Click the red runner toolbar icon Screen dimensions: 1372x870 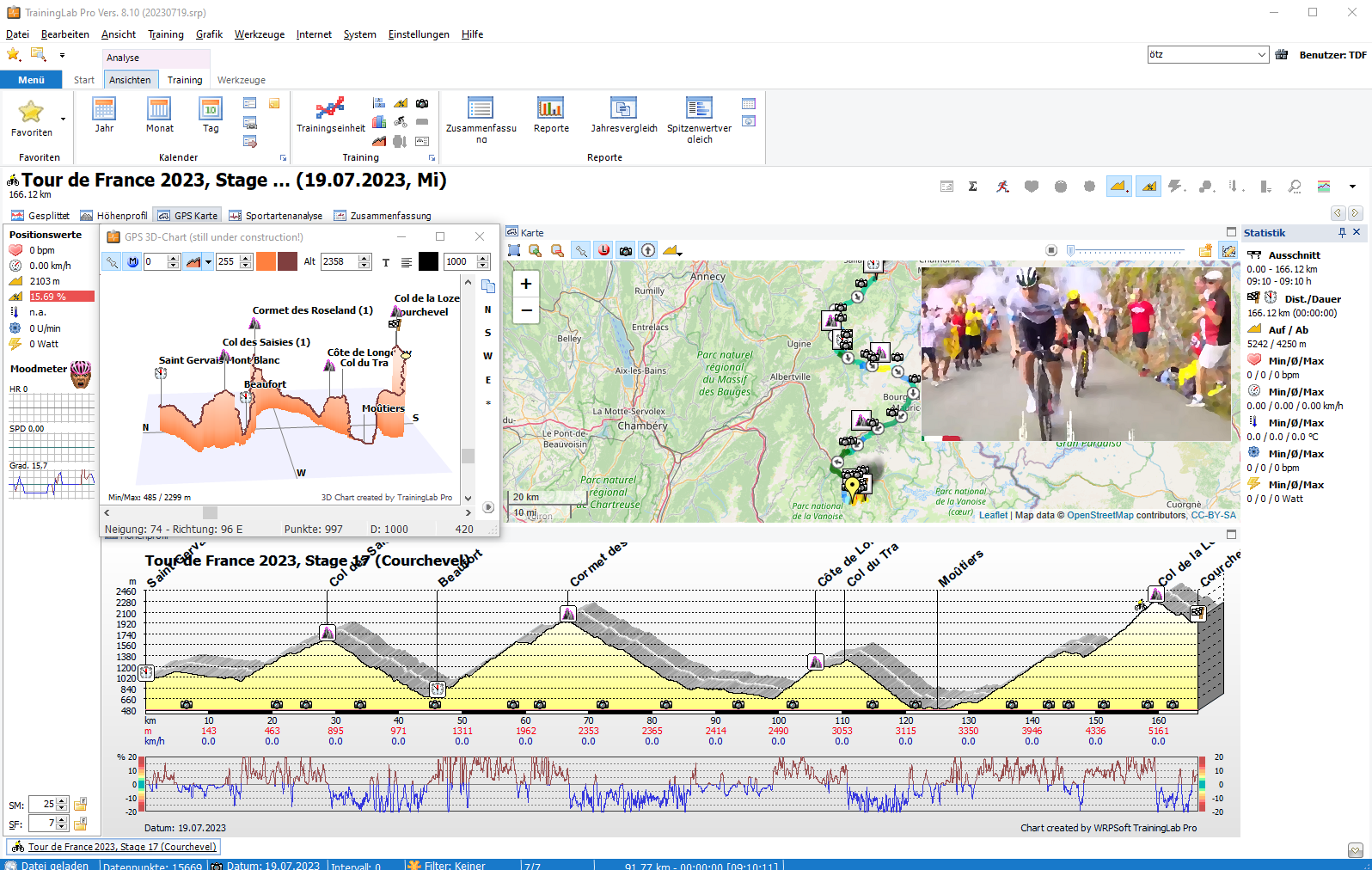pos(1002,187)
